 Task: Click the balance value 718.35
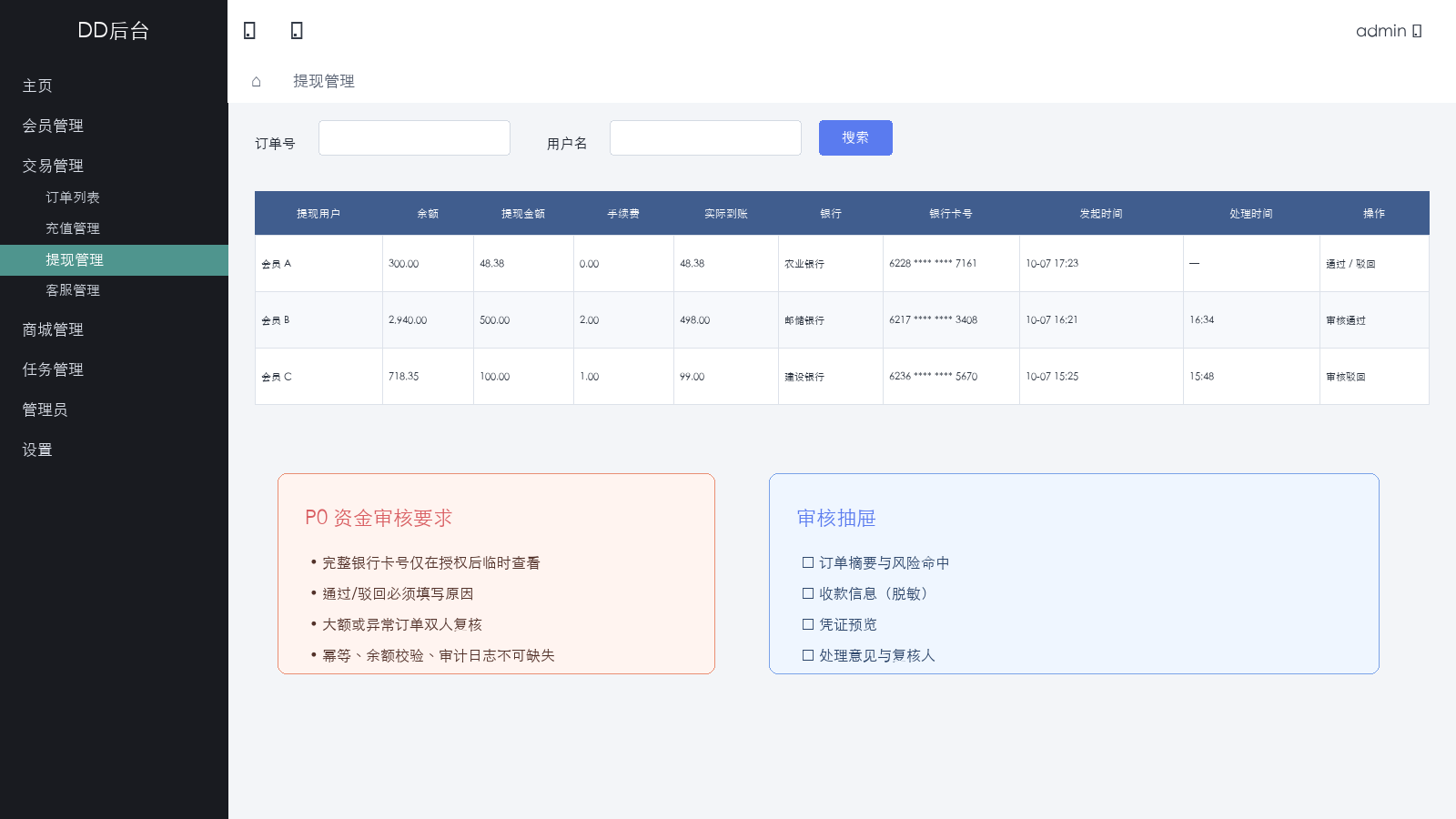[404, 377]
